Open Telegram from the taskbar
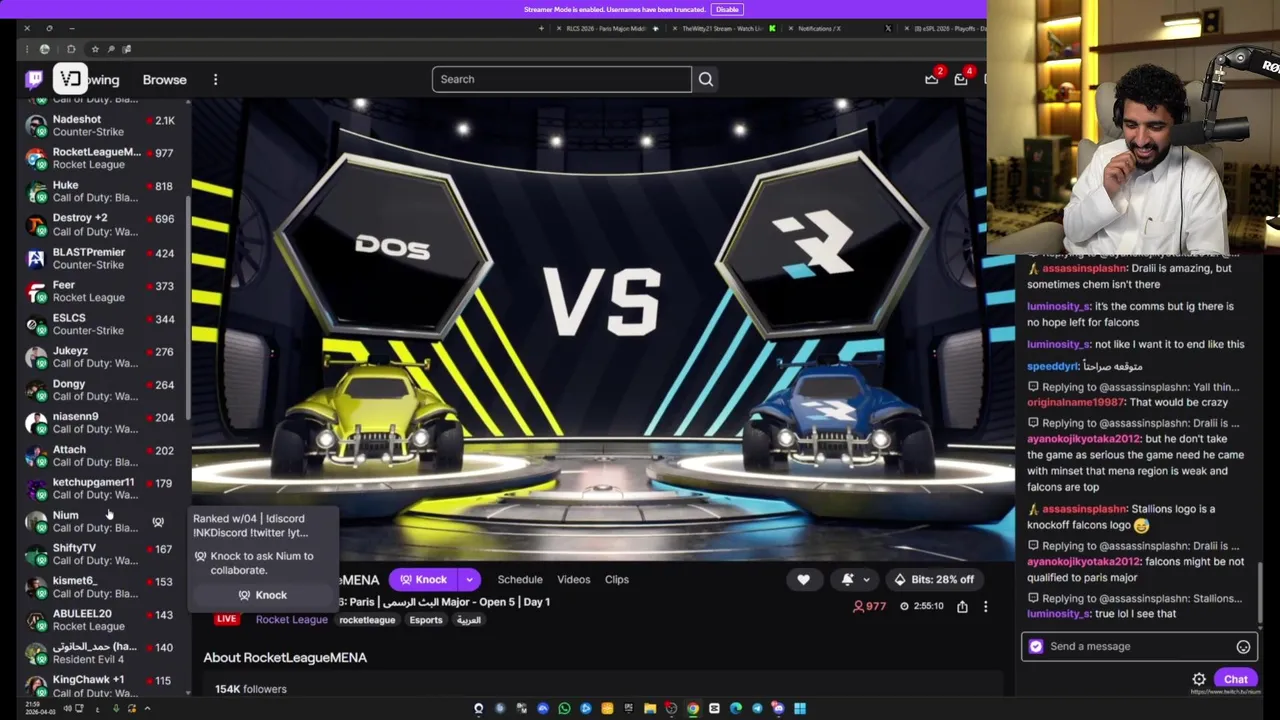This screenshot has height=720, width=1280. pos(757,708)
